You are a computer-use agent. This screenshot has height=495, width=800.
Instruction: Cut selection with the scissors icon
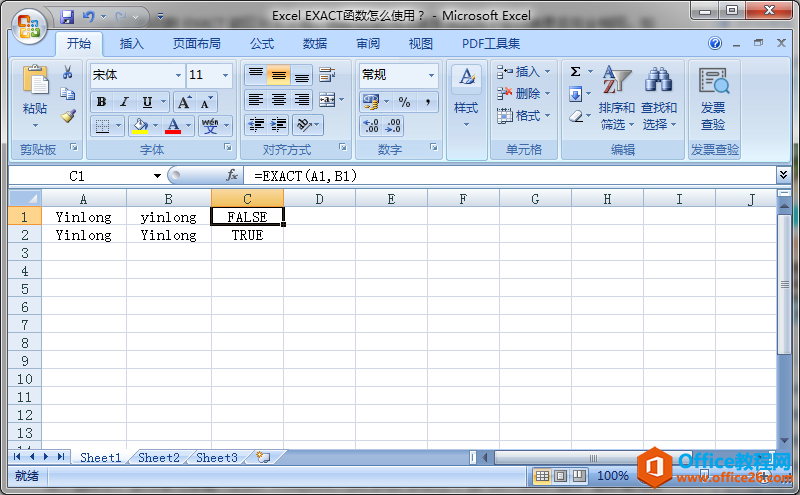click(67, 72)
